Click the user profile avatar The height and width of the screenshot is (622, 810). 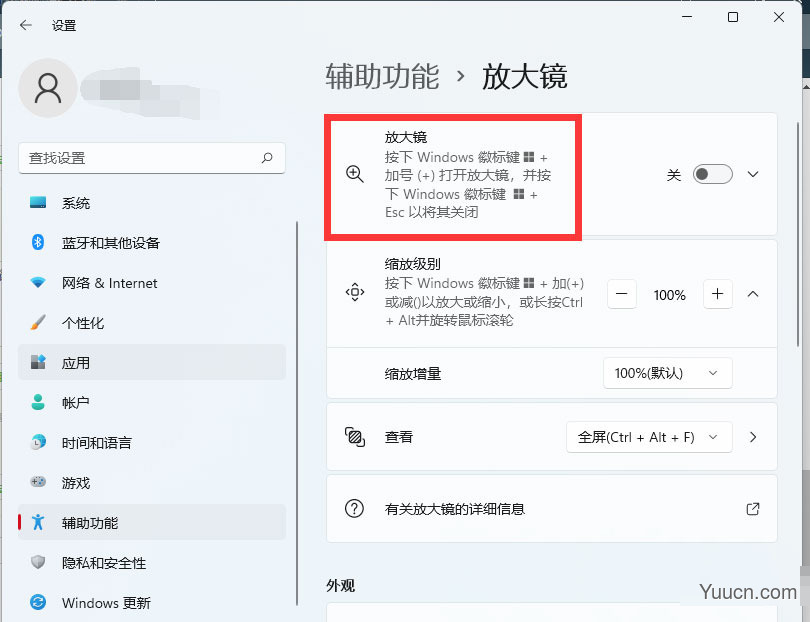(48, 88)
